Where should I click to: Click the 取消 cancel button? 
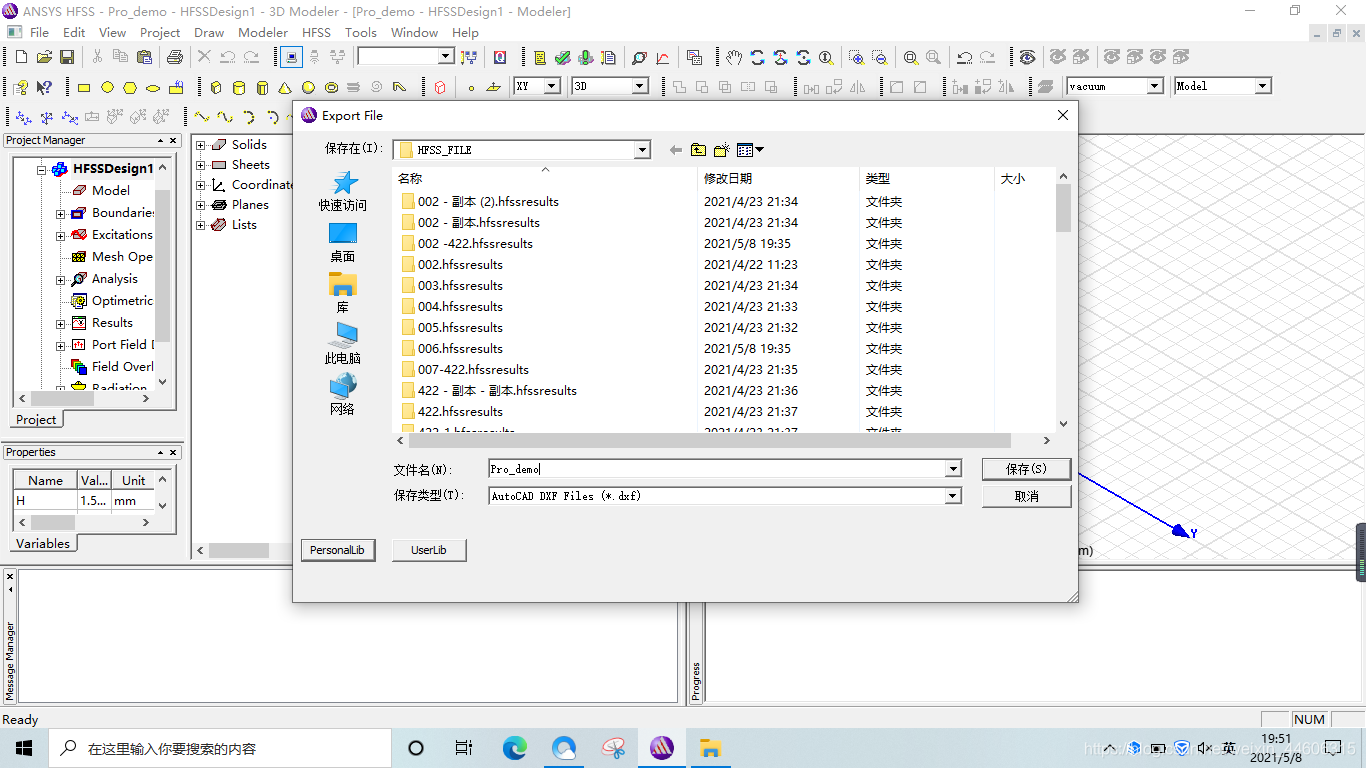(x=1026, y=496)
